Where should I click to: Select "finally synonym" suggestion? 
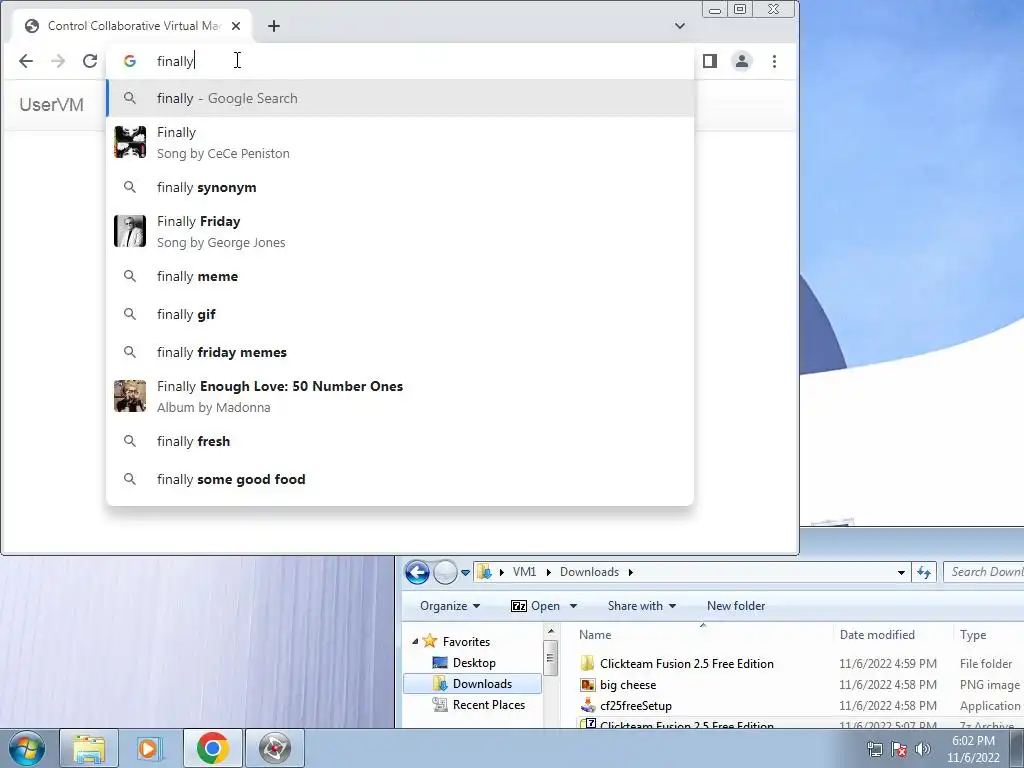[400, 187]
